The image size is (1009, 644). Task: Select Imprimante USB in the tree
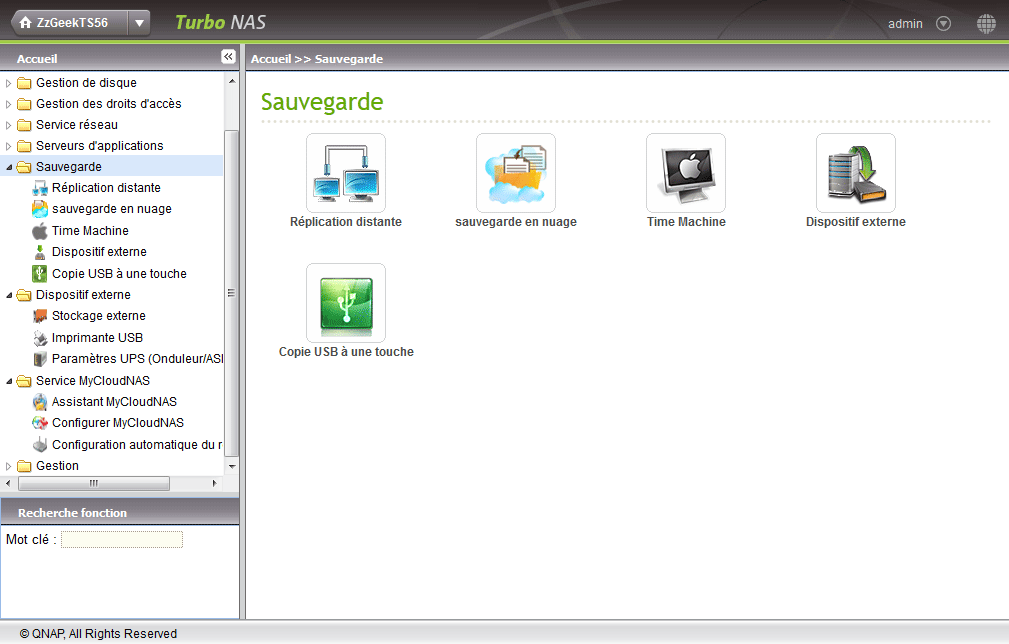97,338
